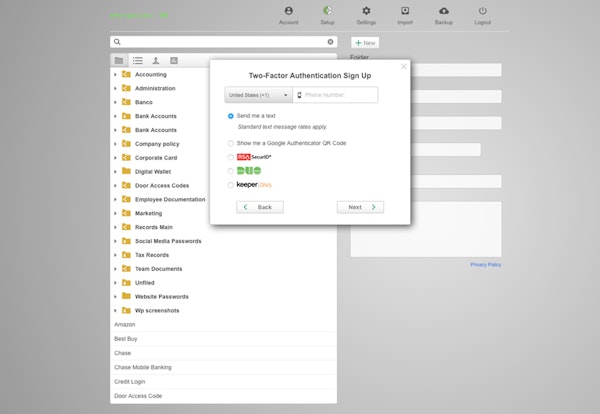Click the search magnifier icon

pyautogui.click(x=117, y=42)
